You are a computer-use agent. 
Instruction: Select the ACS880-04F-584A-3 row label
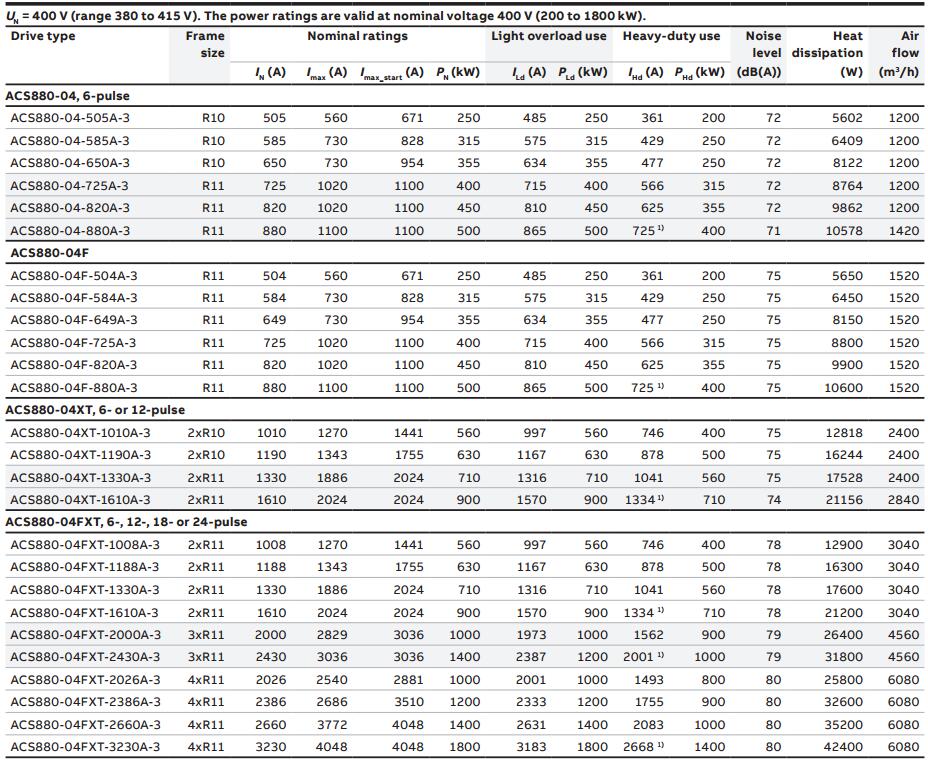(73, 298)
